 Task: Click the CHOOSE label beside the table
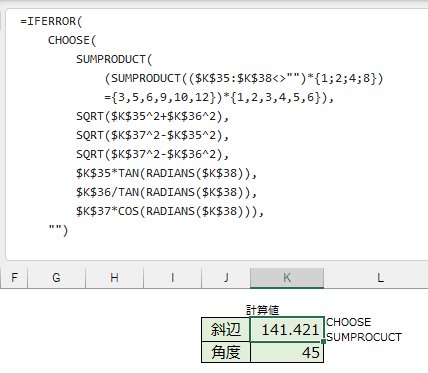tap(348, 322)
